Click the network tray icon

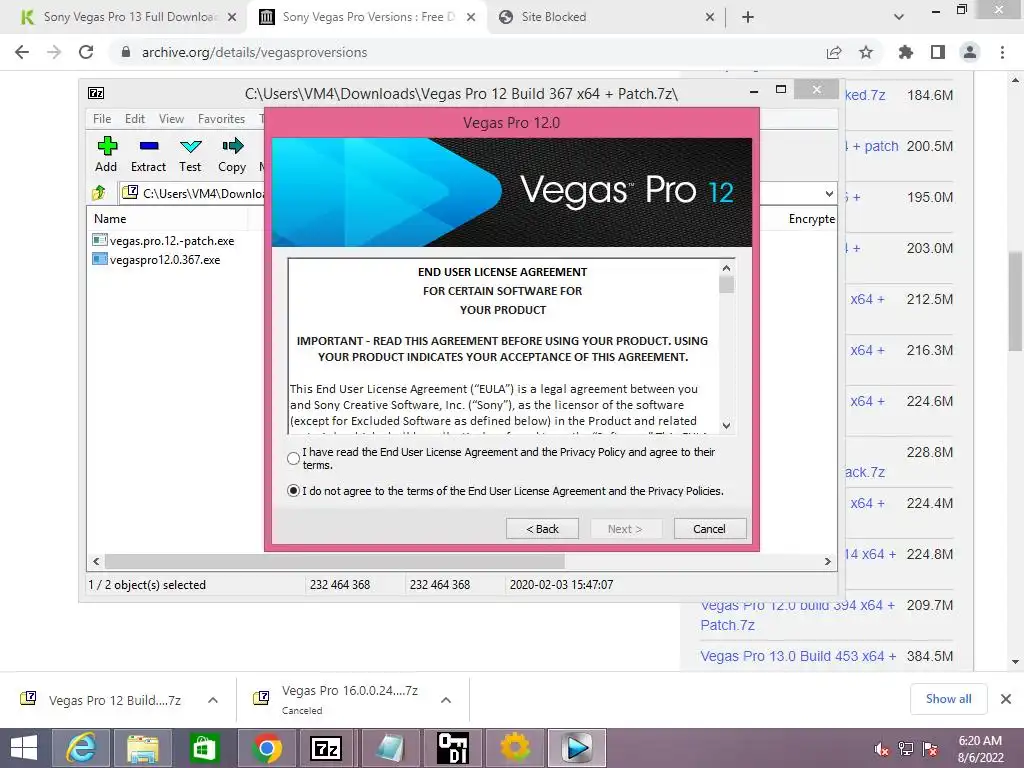pos(906,749)
